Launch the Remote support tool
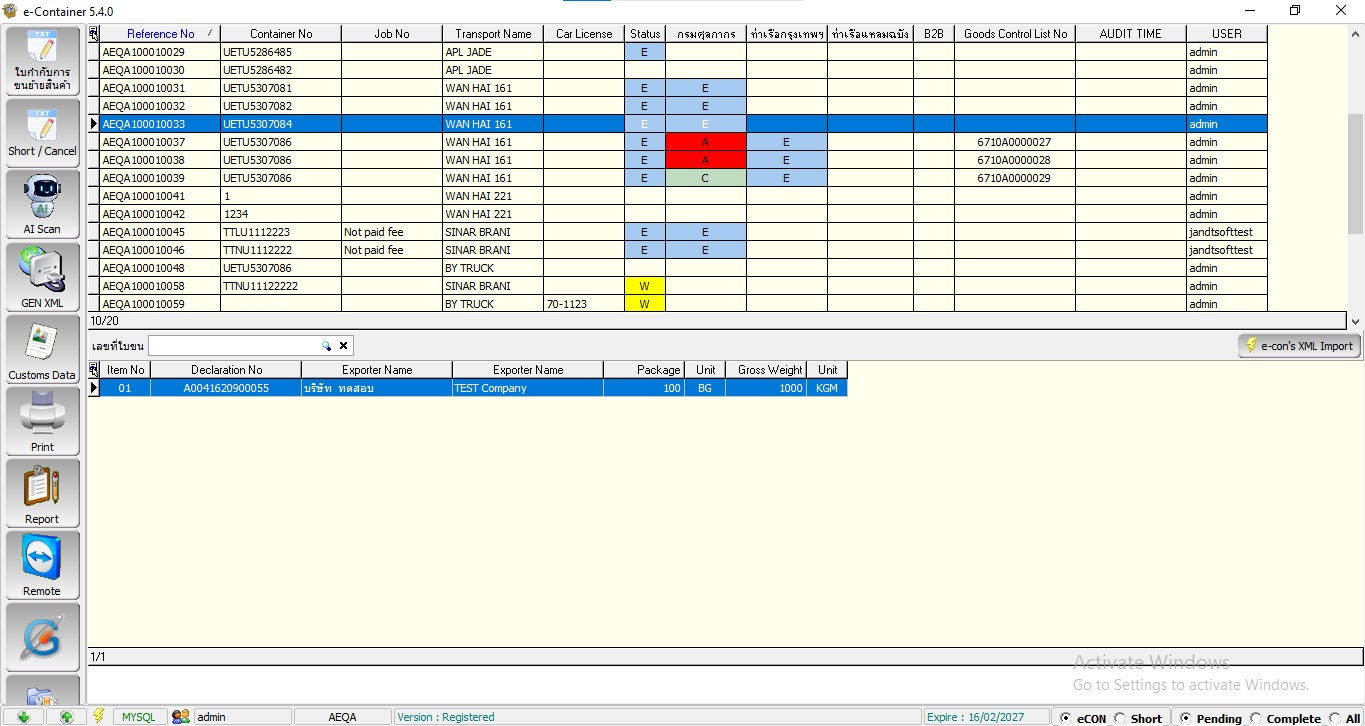This screenshot has width=1365, height=726. (x=42, y=565)
